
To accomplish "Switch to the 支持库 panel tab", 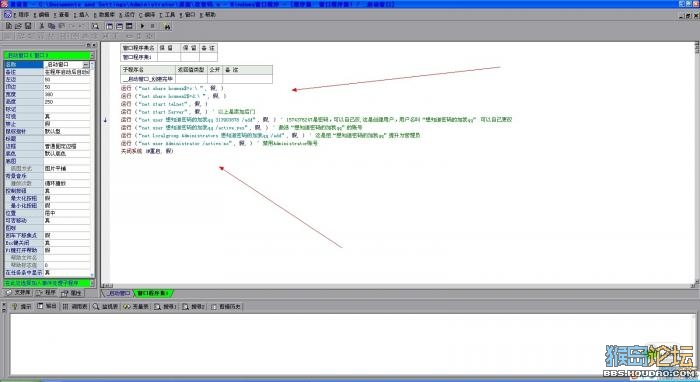I will tap(18, 293).
